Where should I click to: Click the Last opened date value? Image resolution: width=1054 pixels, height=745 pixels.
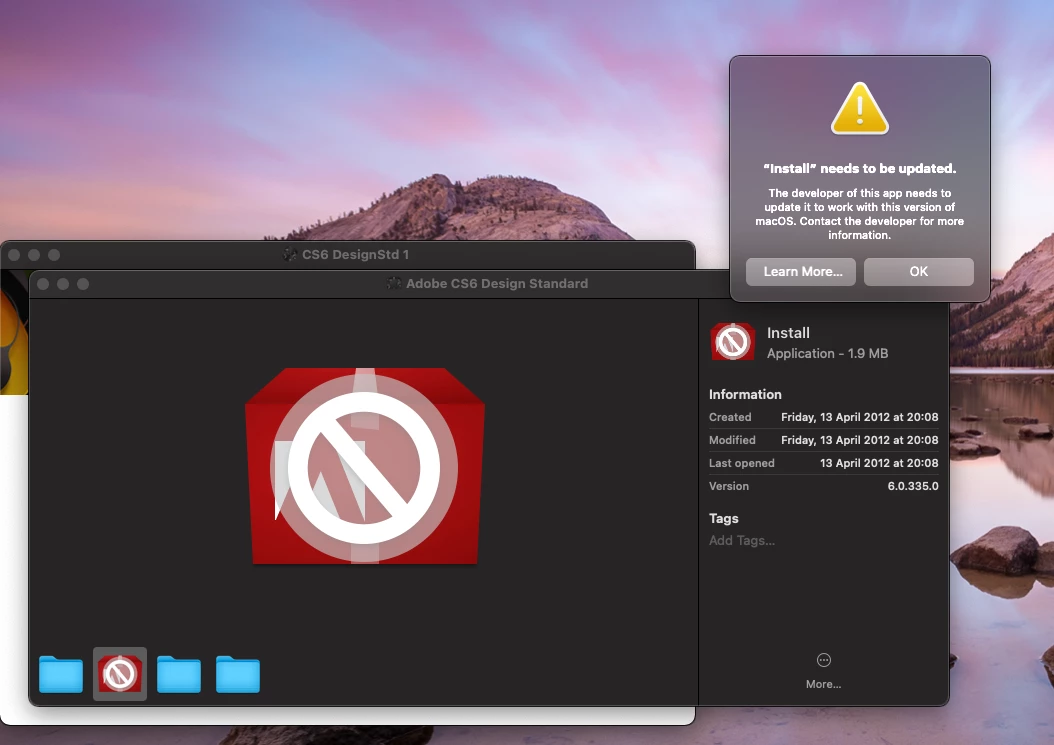click(879, 463)
